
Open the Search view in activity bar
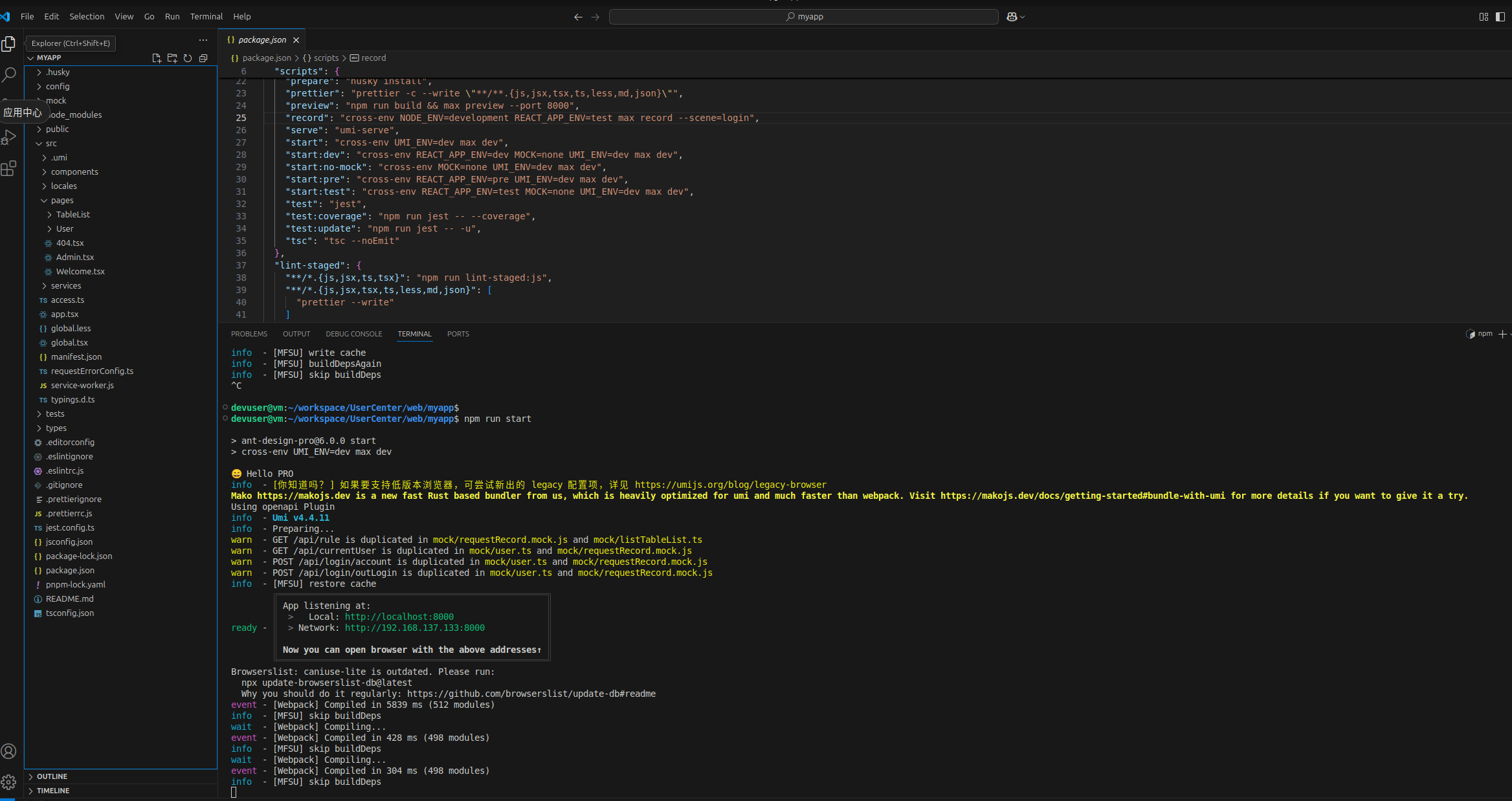[9, 75]
